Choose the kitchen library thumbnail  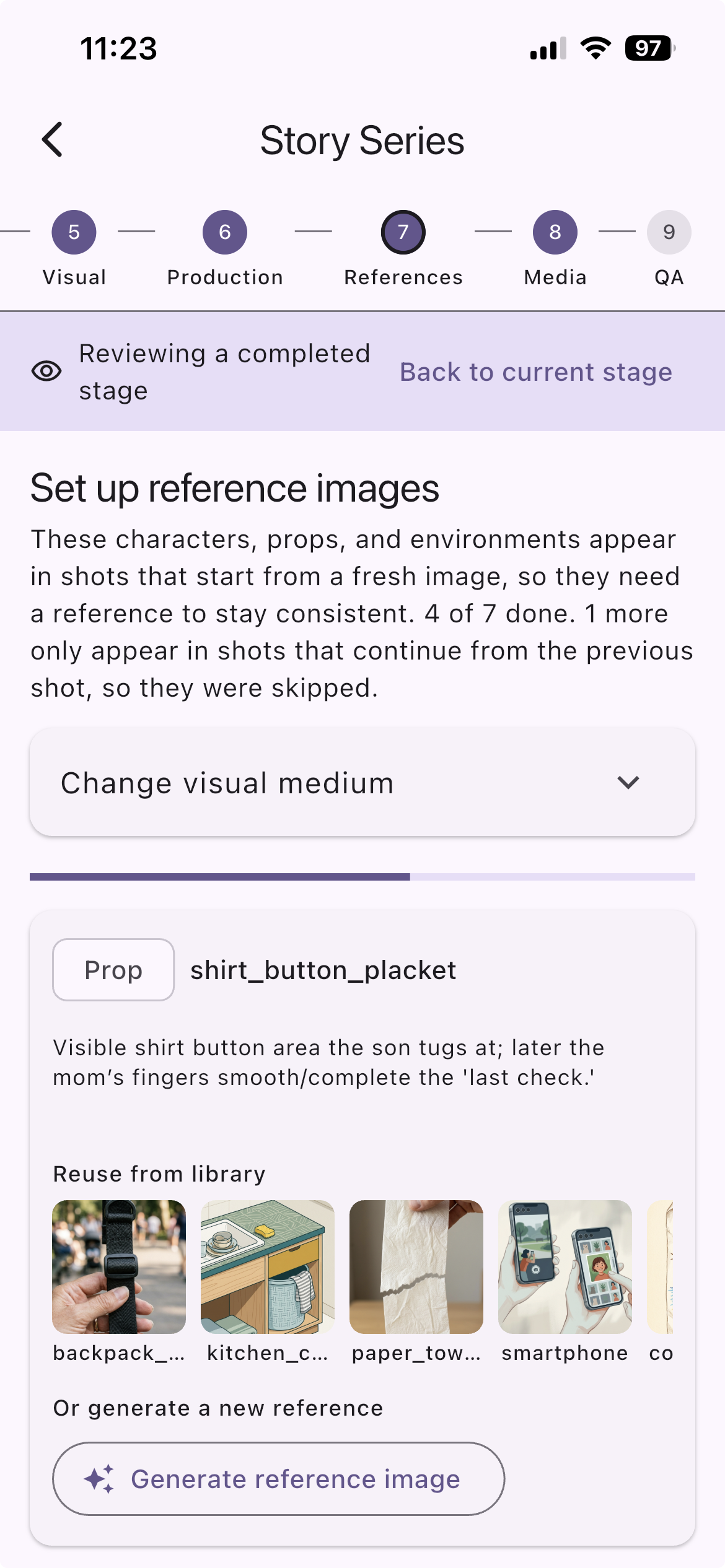(x=268, y=1267)
